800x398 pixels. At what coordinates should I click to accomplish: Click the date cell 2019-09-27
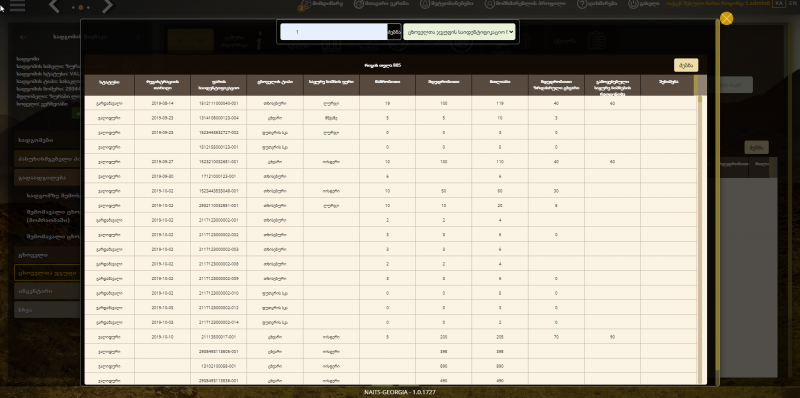[x=162, y=162]
